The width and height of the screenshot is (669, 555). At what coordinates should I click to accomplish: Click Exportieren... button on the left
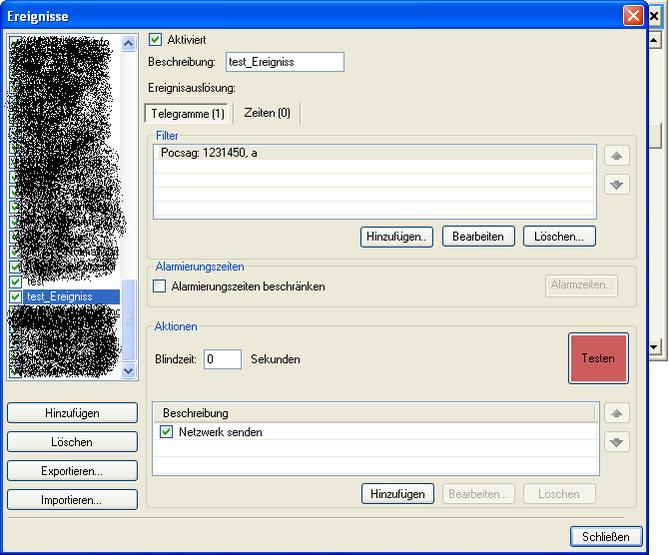click(72, 470)
